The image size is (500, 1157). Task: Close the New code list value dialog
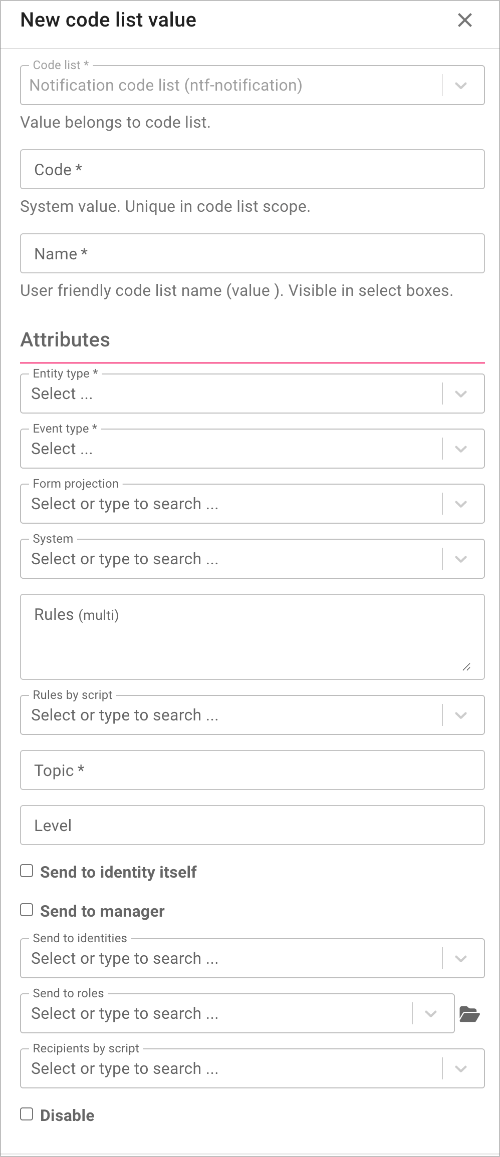(465, 20)
